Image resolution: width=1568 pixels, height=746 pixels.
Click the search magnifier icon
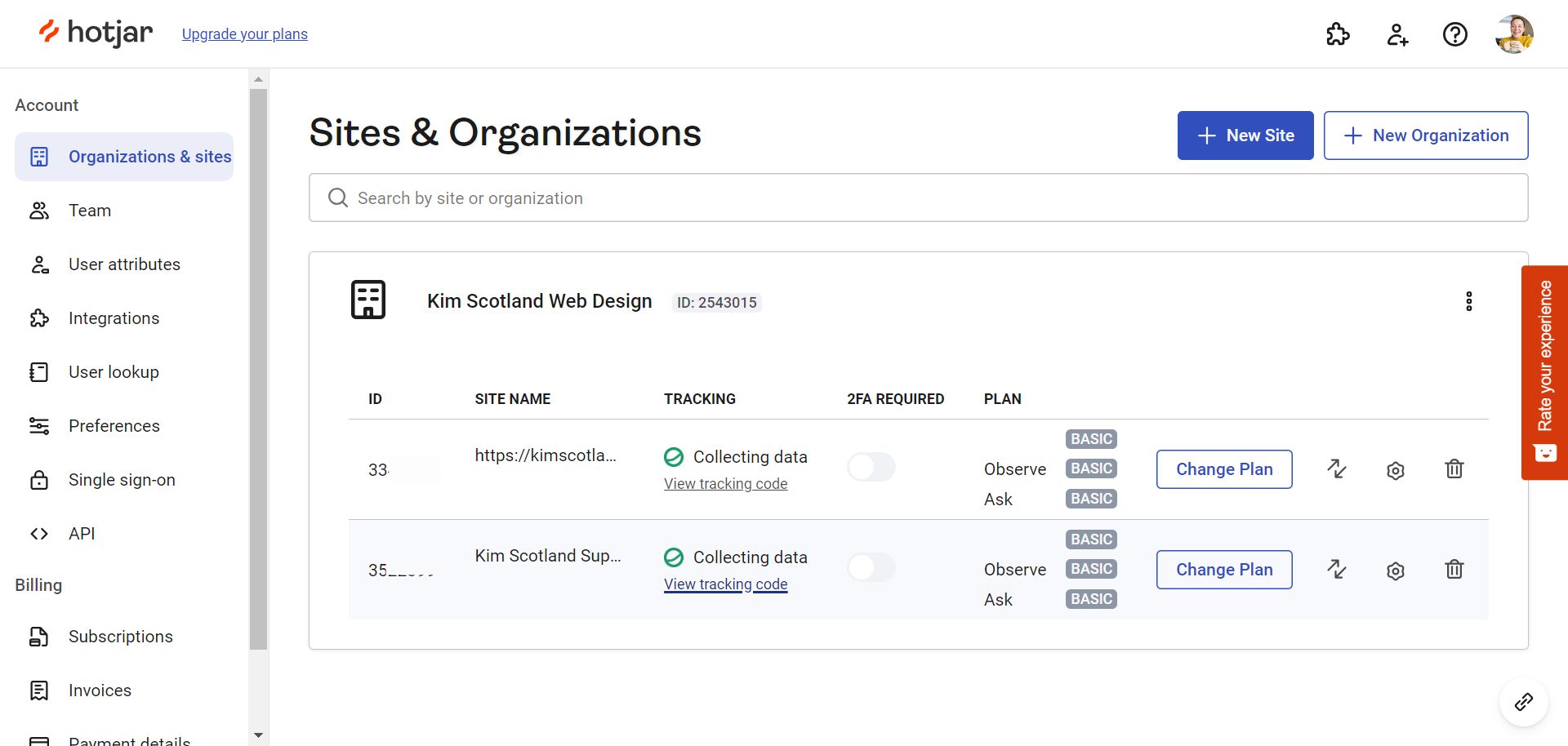tap(338, 198)
